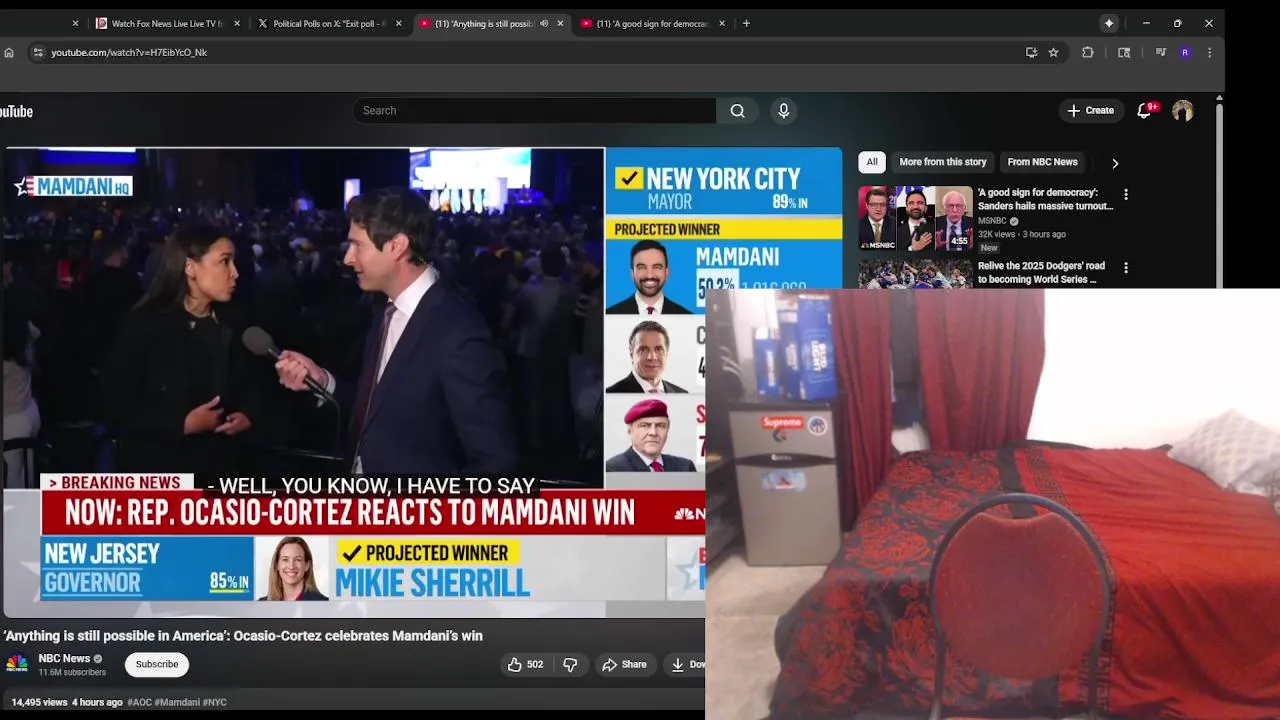Viewport: 1280px width, 720px height.
Task: Click the video title text
Action: [x=243, y=636]
